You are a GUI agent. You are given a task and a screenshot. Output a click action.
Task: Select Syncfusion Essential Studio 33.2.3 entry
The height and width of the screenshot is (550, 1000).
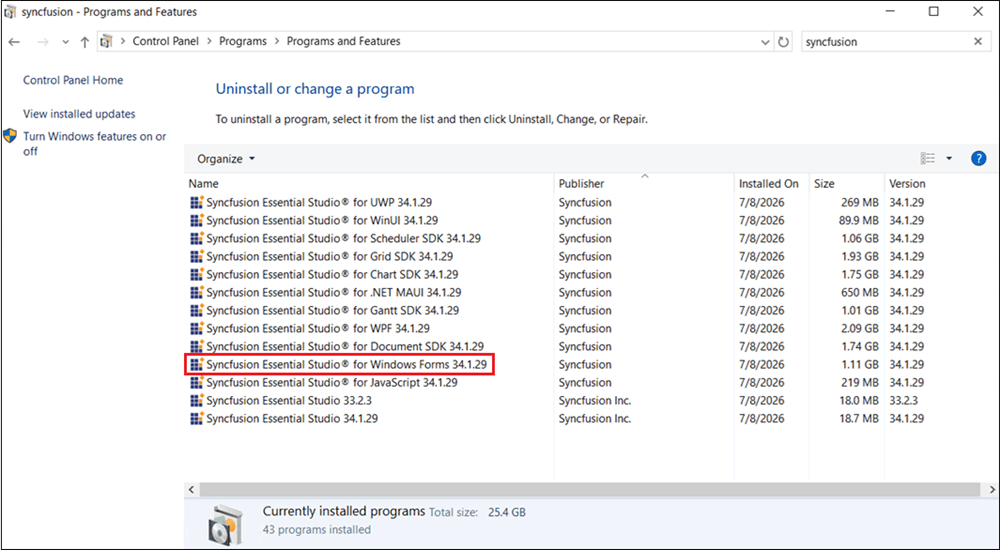289,400
